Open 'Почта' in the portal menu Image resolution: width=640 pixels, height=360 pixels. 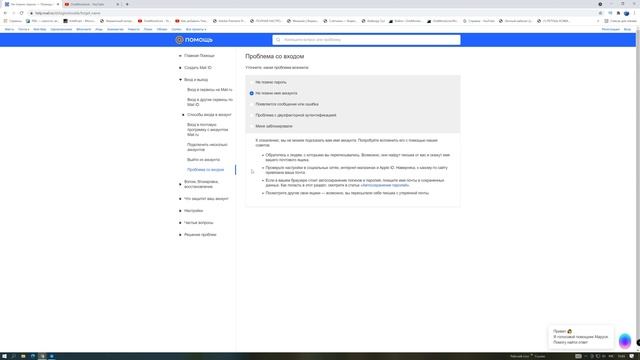23,29
